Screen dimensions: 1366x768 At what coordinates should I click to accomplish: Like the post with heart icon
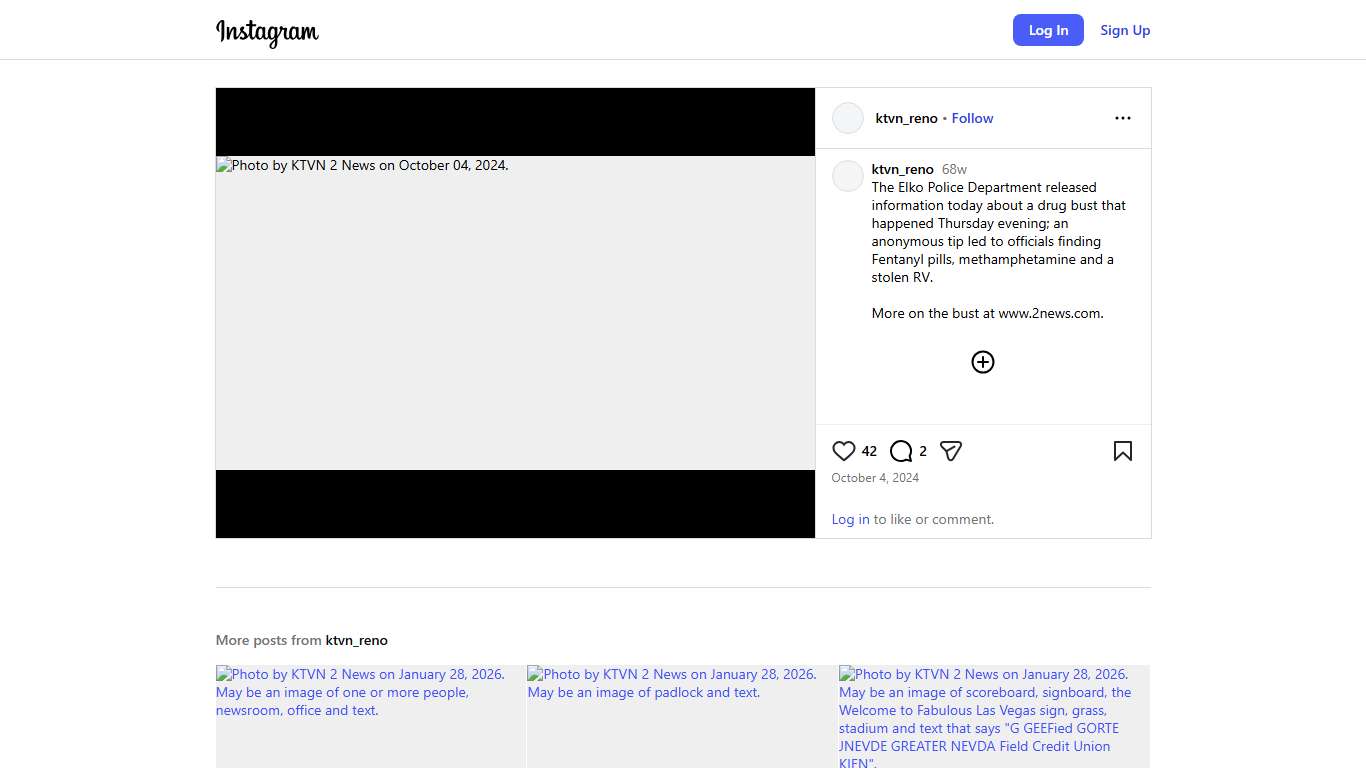[844, 451]
